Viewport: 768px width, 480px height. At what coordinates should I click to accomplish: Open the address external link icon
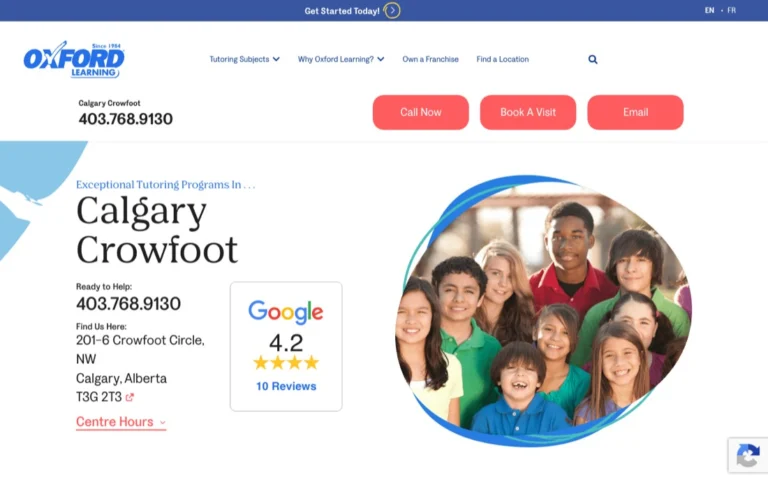129,397
